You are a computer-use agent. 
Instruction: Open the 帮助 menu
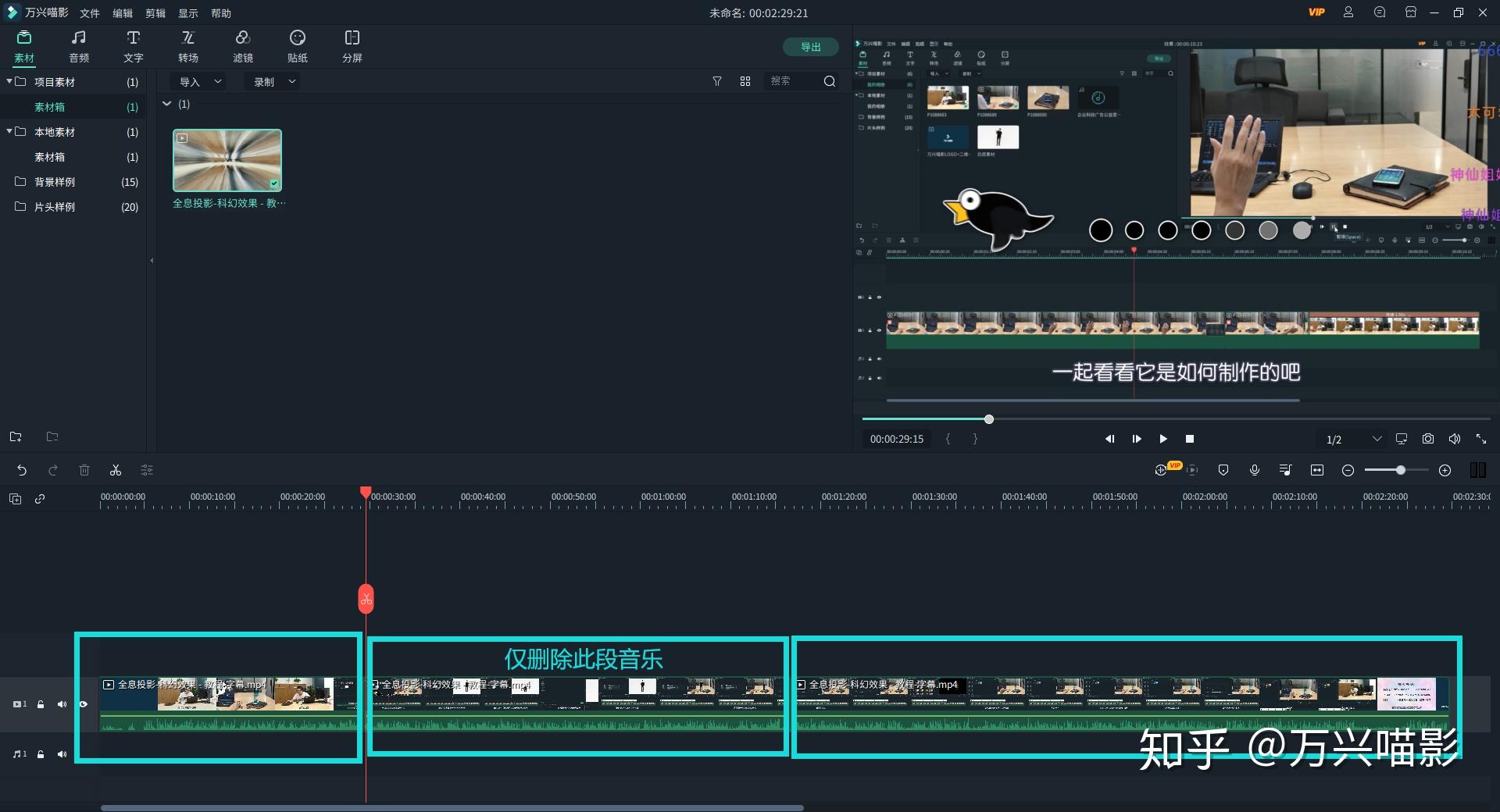click(x=221, y=13)
